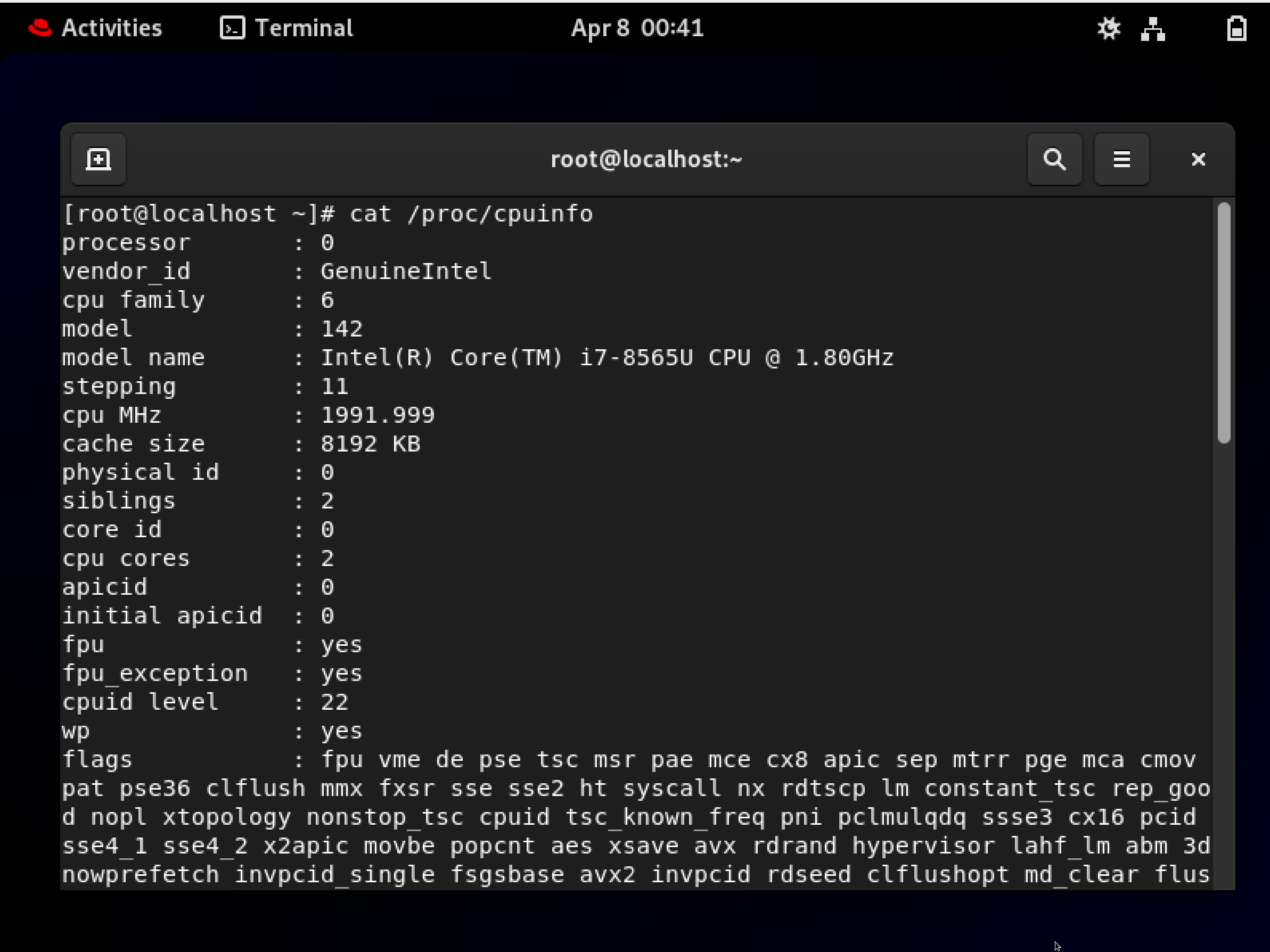1270x952 pixels.
Task: Click the label 'flags'
Action: click(97, 760)
